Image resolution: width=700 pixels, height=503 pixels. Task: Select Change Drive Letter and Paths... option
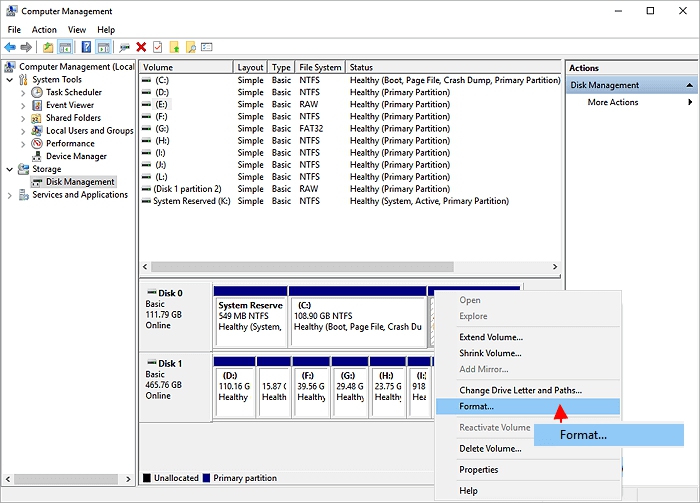click(520, 390)
